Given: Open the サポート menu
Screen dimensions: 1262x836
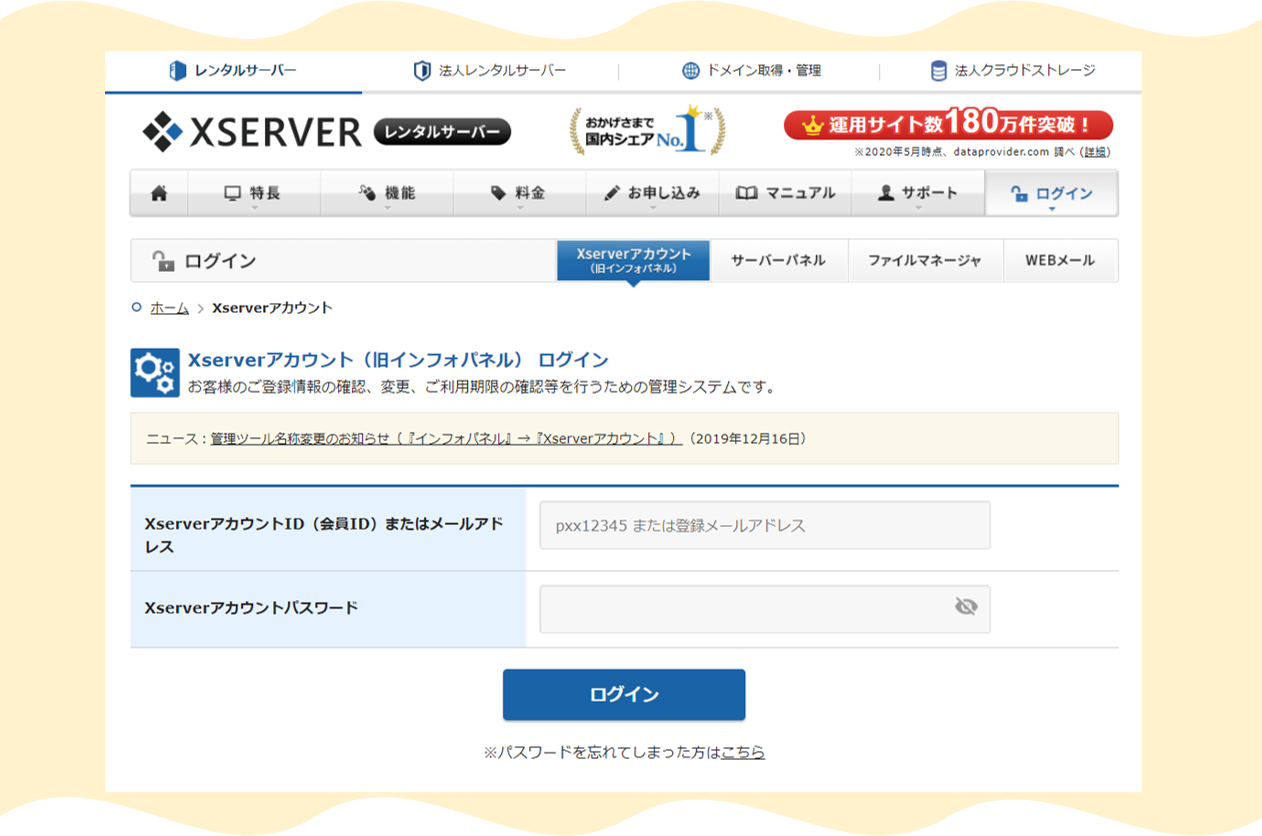Looking at the screenshot, I should tap(918, 194).
